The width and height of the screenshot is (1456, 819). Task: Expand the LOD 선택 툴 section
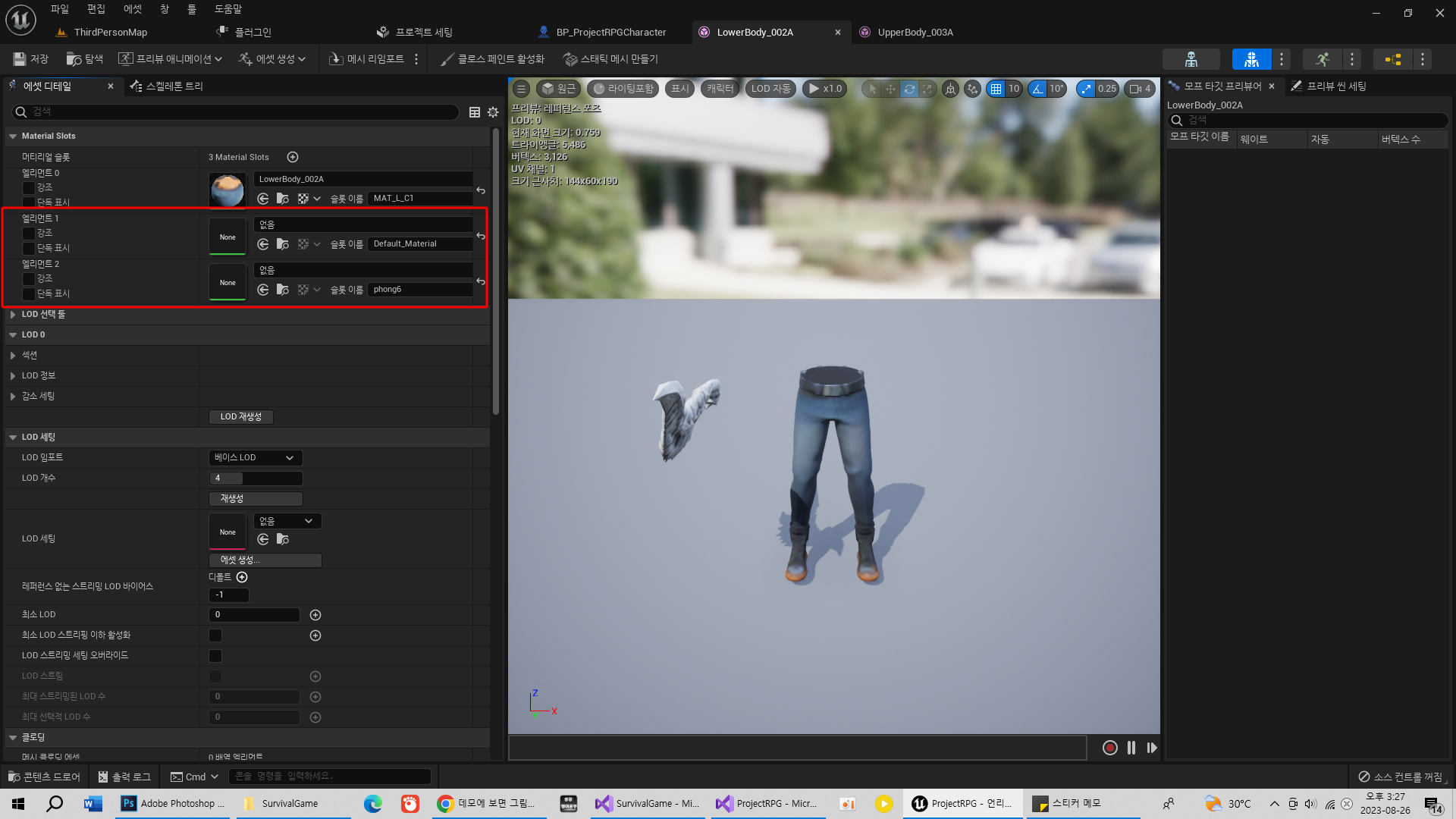click(x=13, y=314)
